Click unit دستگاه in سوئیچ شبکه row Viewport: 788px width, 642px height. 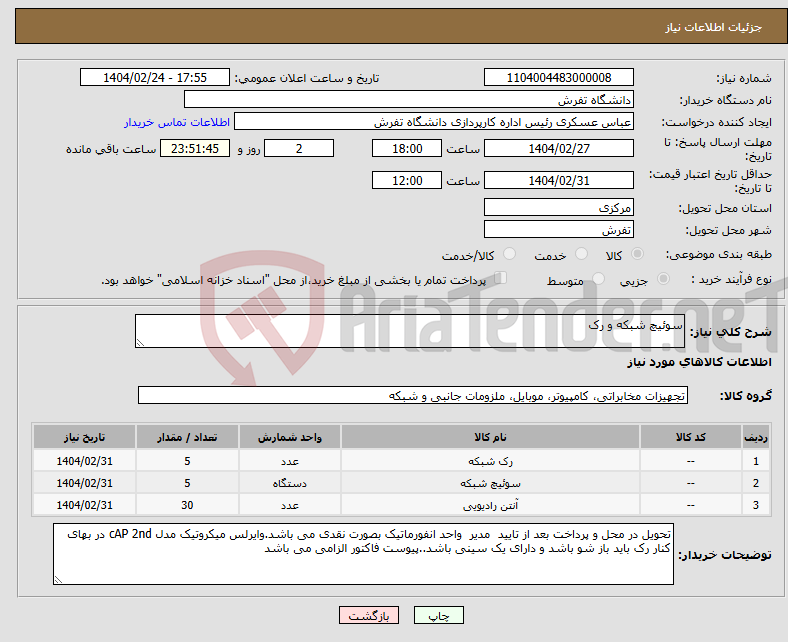point(290,483)
